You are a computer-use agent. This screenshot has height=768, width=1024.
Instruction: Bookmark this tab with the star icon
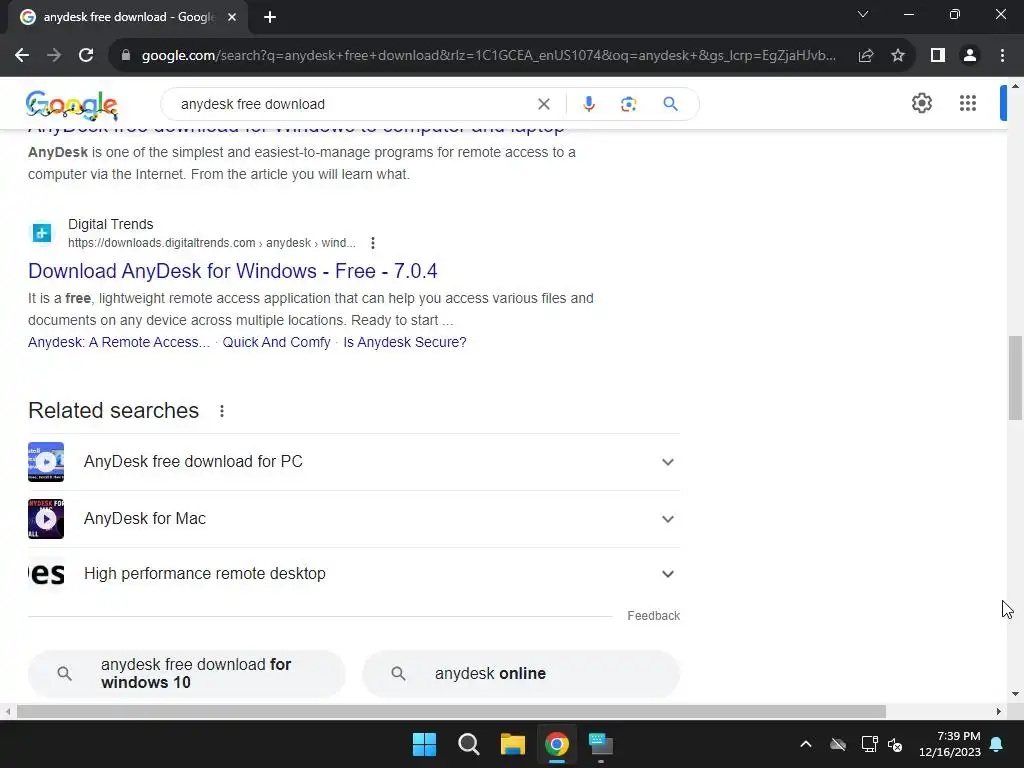898,56
